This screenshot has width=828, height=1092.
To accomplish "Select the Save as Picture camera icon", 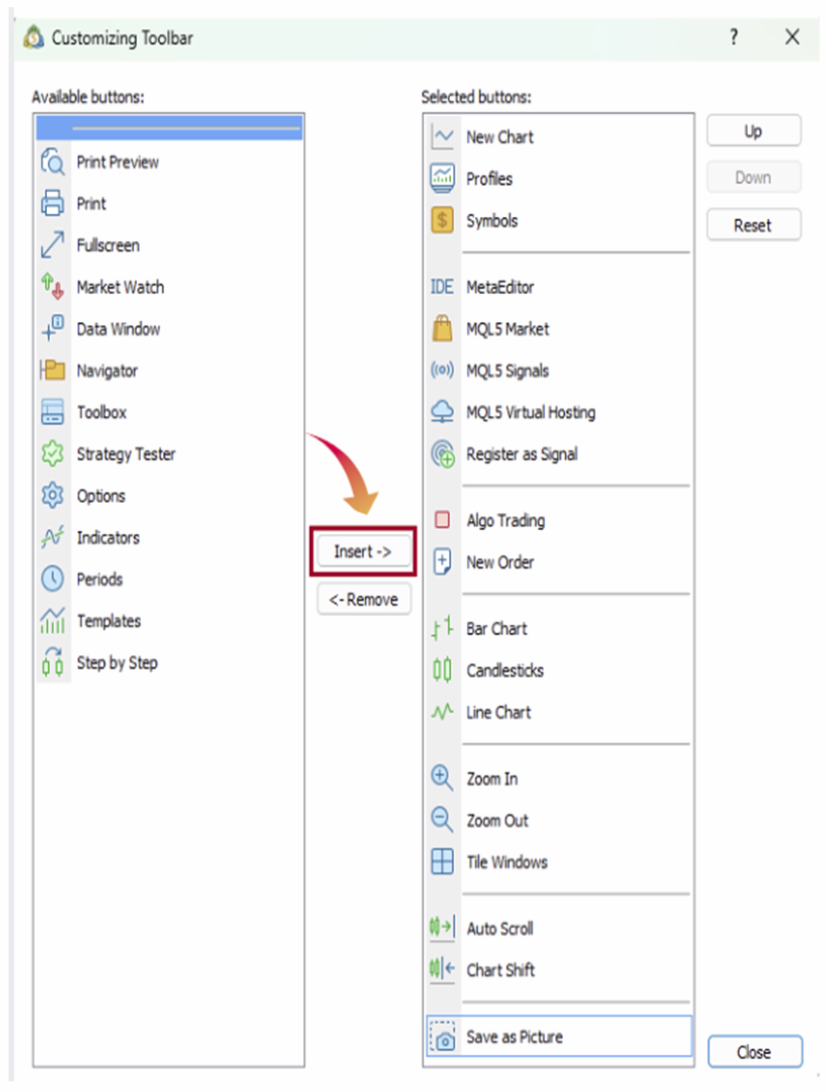I will [442, 1038].
